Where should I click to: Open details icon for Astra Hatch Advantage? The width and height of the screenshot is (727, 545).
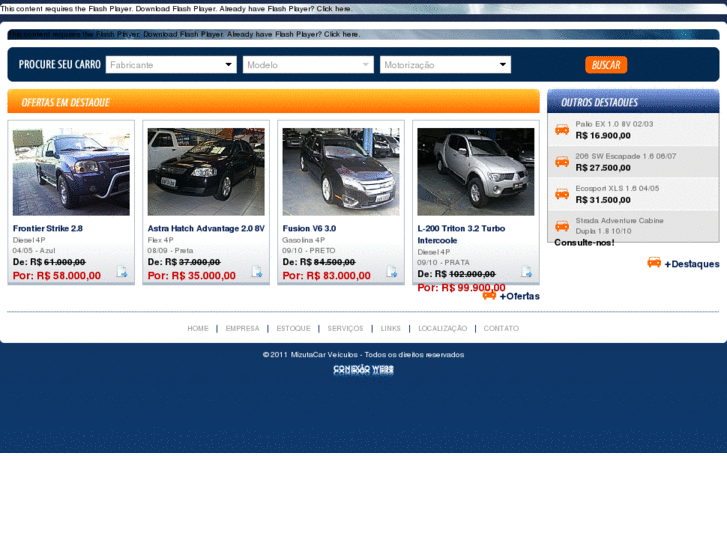[257, 271]
